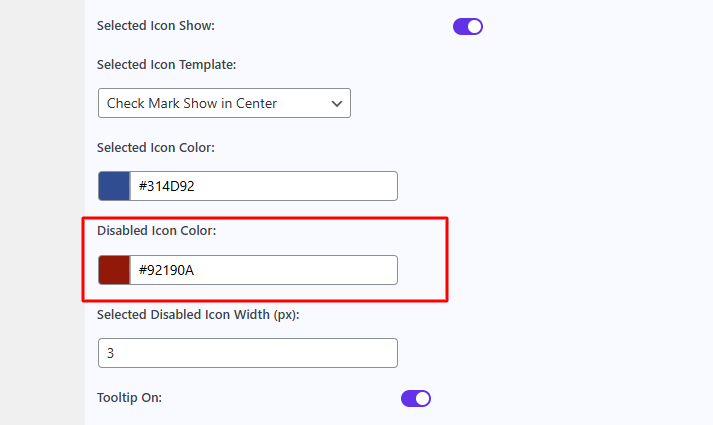Click the 'Selected Disabled Icon Width (px):' label

[198, 315]
